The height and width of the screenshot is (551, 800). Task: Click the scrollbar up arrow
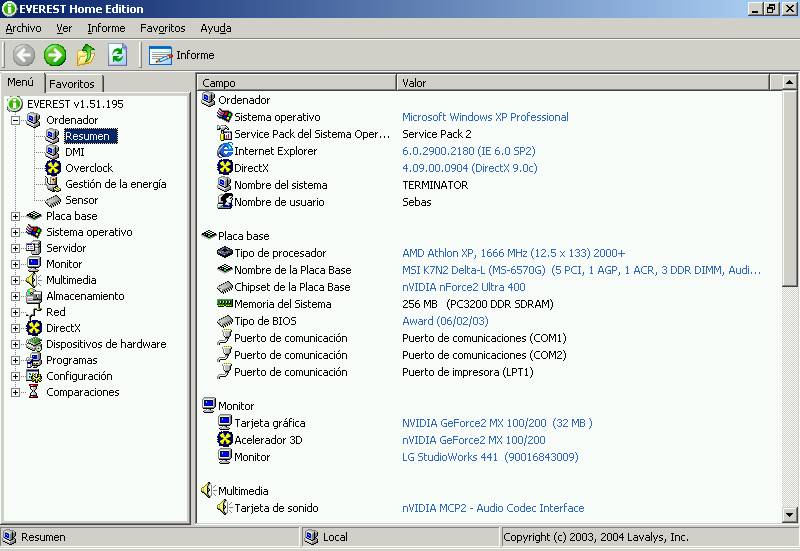[x=789, y=82]
